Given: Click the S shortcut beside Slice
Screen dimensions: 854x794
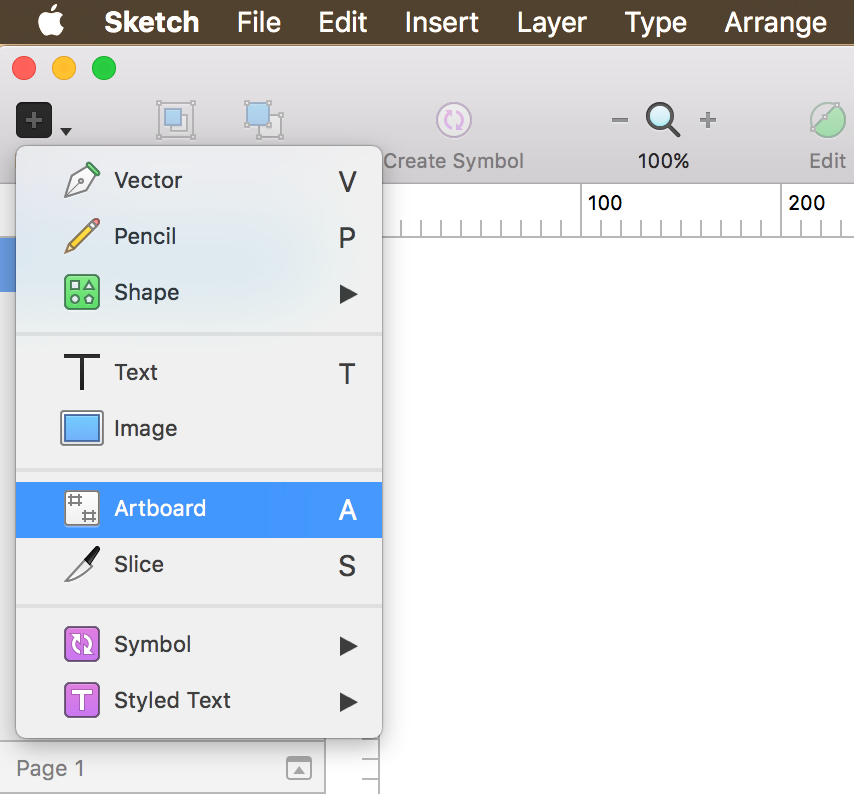Looking at the screenshot, I should point(347,566).
